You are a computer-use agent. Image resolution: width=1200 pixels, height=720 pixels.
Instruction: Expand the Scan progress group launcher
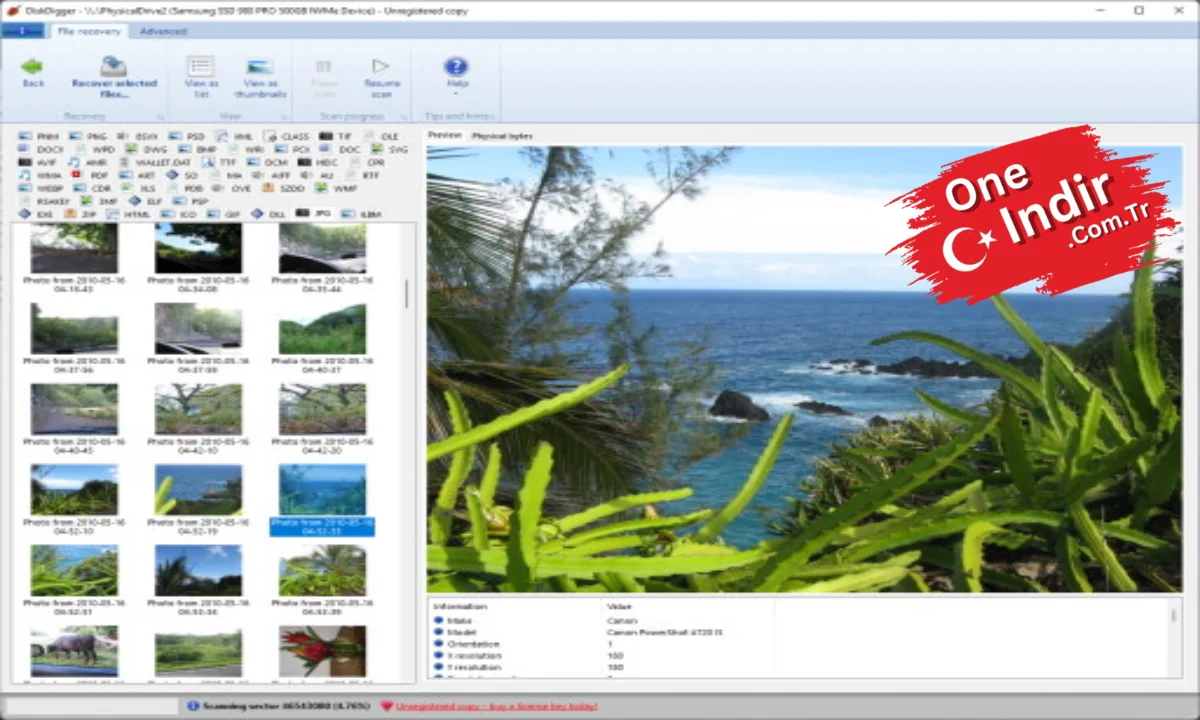click(x=406, y=117)
